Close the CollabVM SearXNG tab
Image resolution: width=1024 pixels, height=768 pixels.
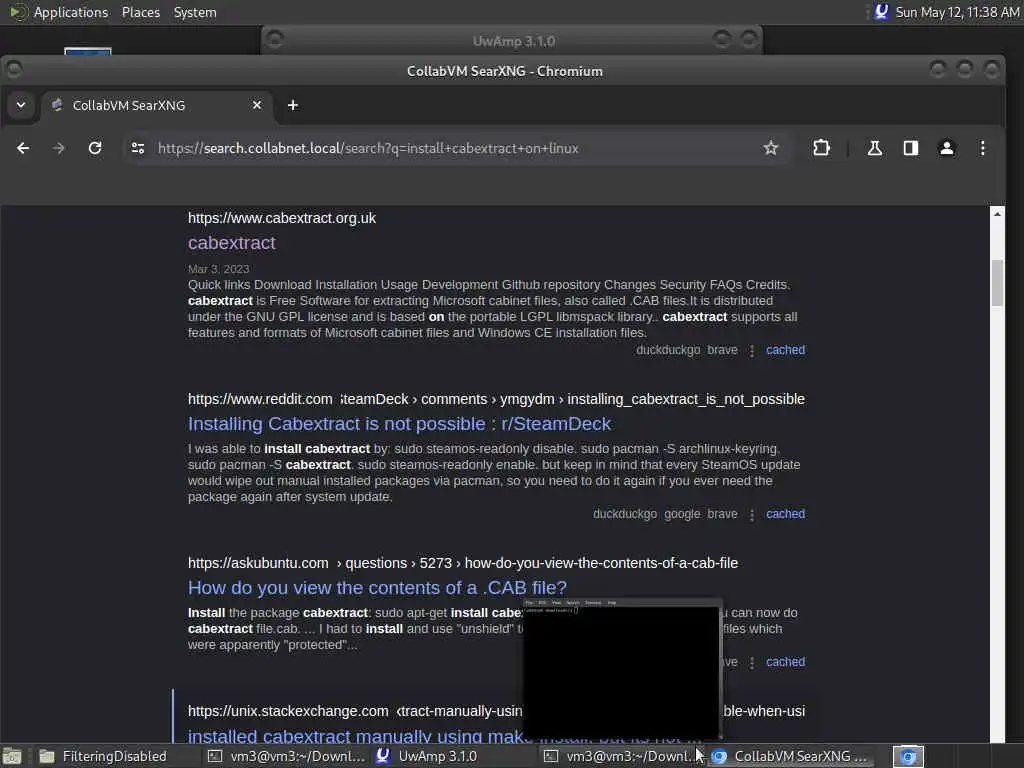[257, 105]
